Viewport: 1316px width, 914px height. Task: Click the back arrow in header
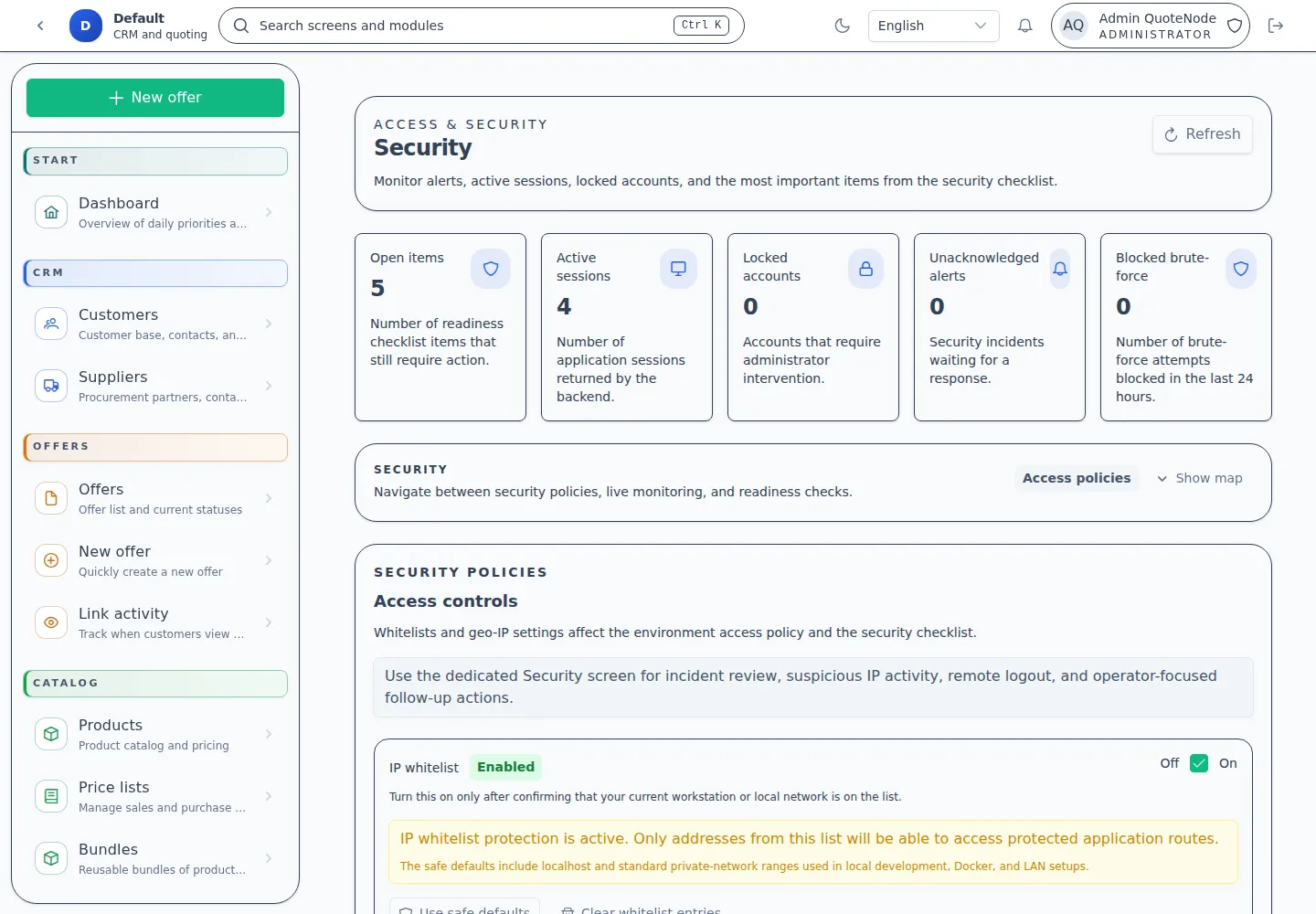[x=40, y=26]
